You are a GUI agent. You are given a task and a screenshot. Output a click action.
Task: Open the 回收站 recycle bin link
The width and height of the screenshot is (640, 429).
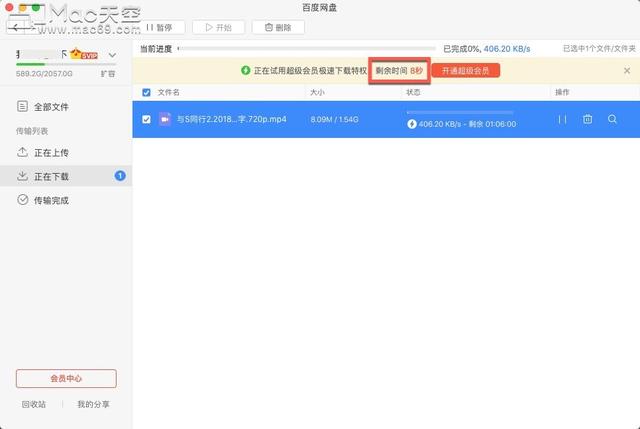click(34, 404)
